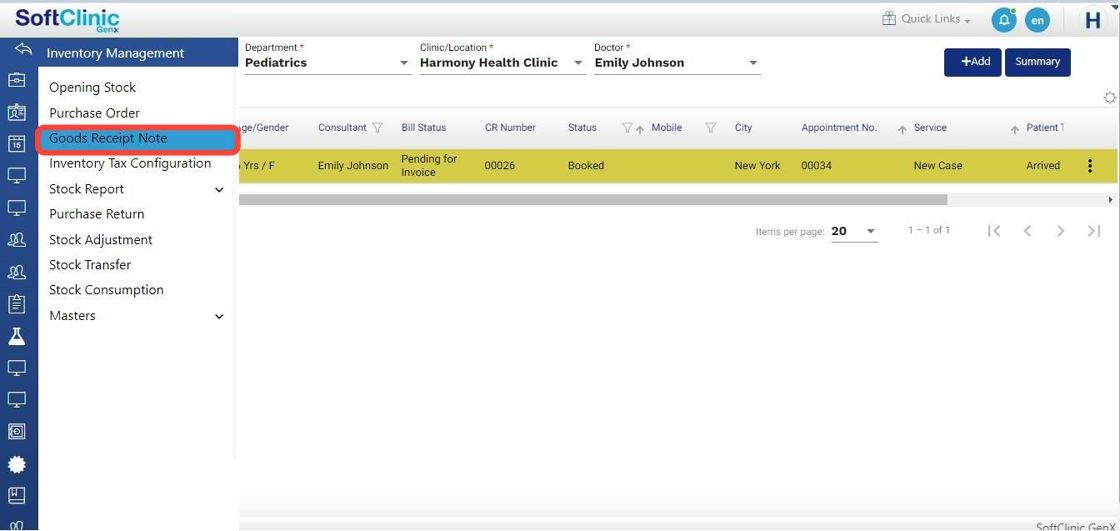
Task: Sort by the Service column arrow
Action: [x=902, y=129]
